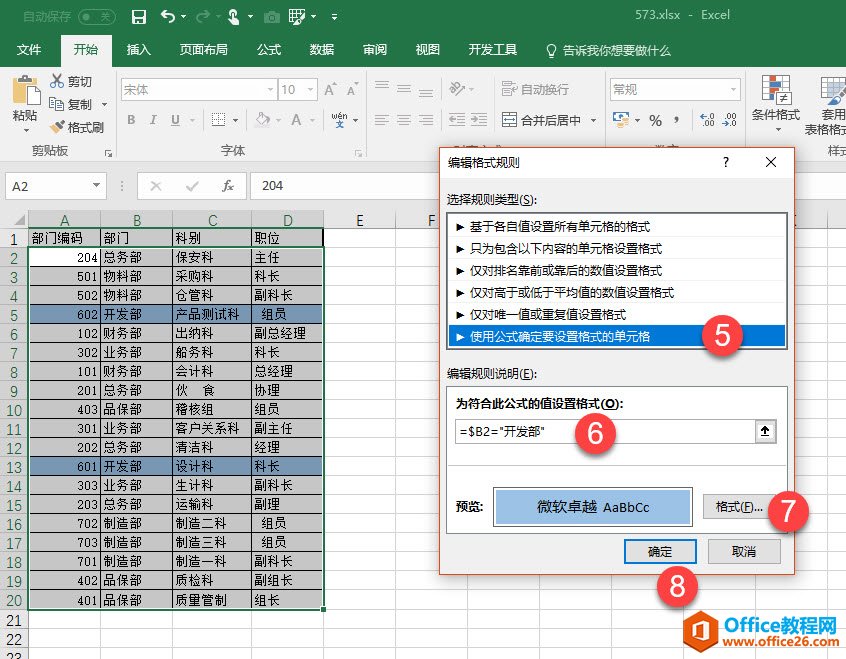This screenshot has width=846, height=659.
Task: Click the Format Painter brush icon
Action: tap(57, 127)
